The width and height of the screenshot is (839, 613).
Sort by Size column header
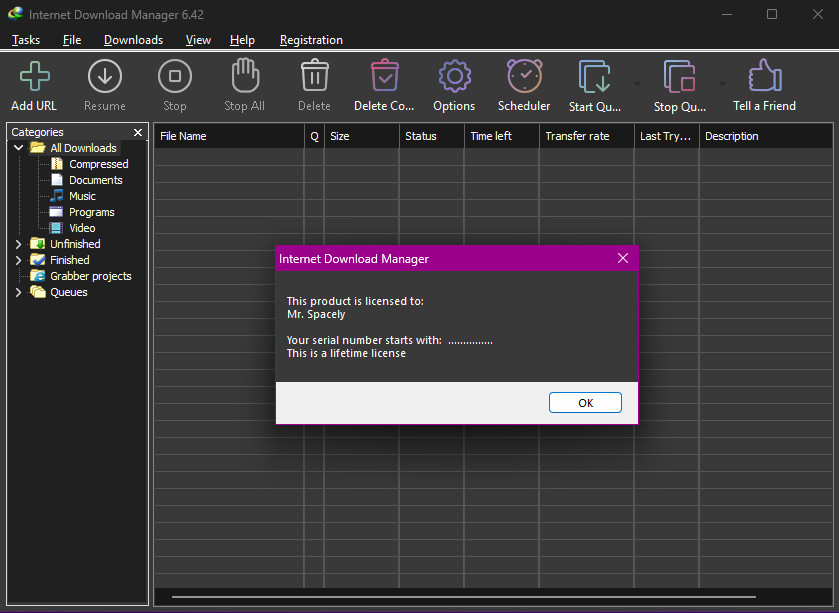click(x=362, y=136)
